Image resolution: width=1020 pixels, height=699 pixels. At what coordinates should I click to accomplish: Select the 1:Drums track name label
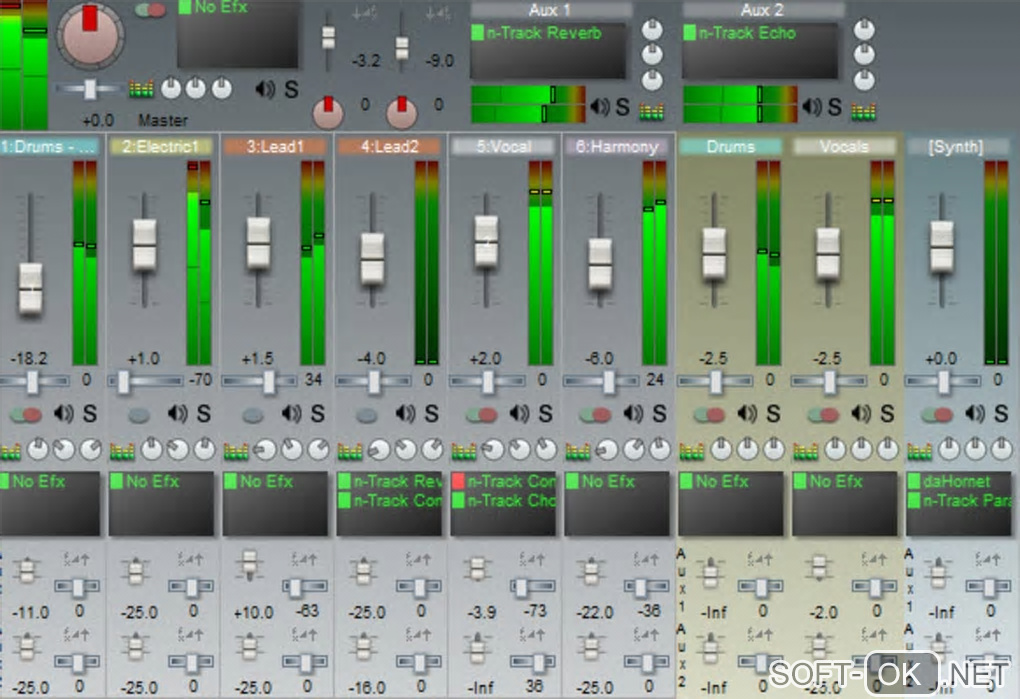click(48, 146)
